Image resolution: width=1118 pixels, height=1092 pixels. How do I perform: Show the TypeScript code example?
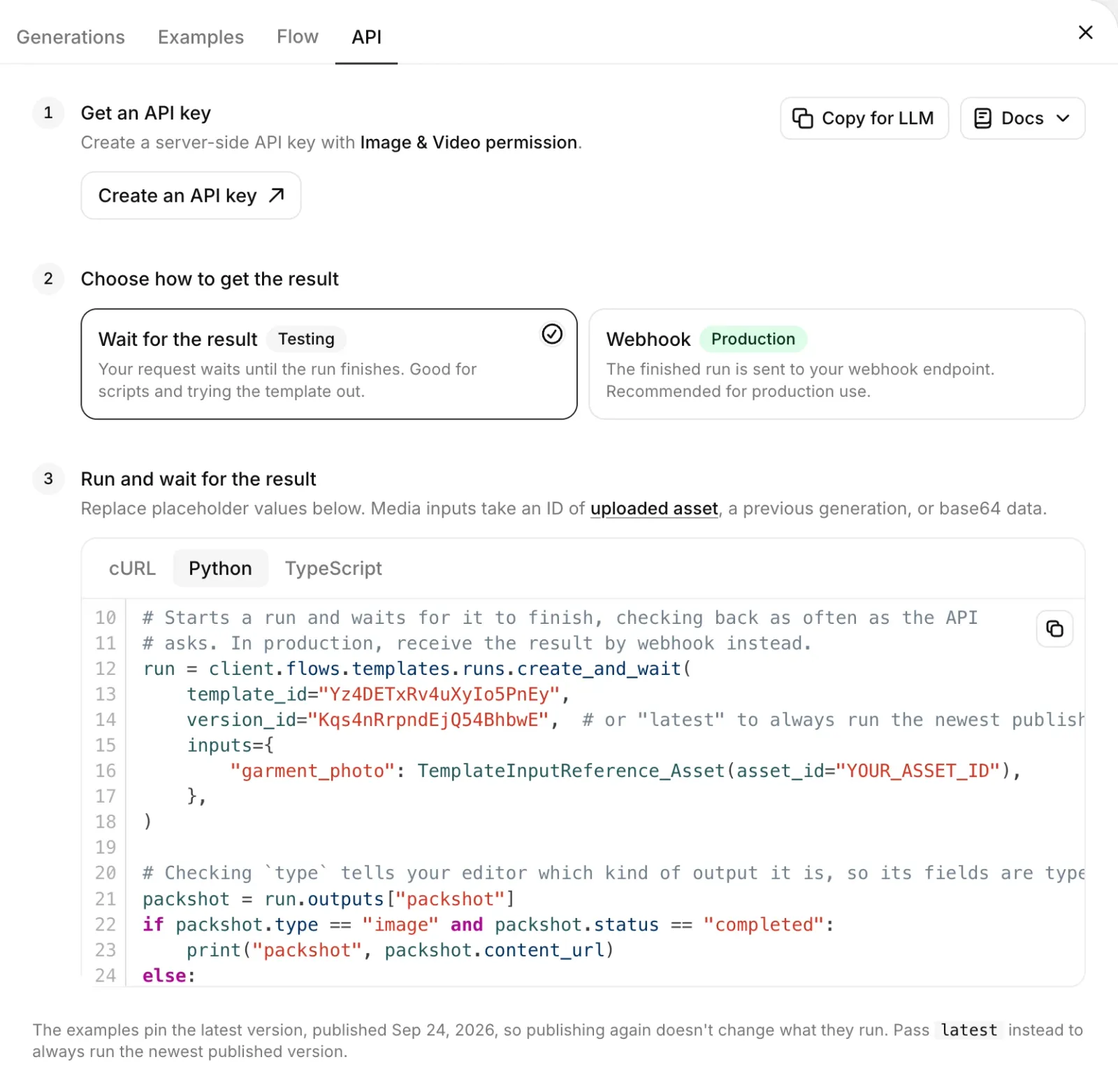click(333, 568)
